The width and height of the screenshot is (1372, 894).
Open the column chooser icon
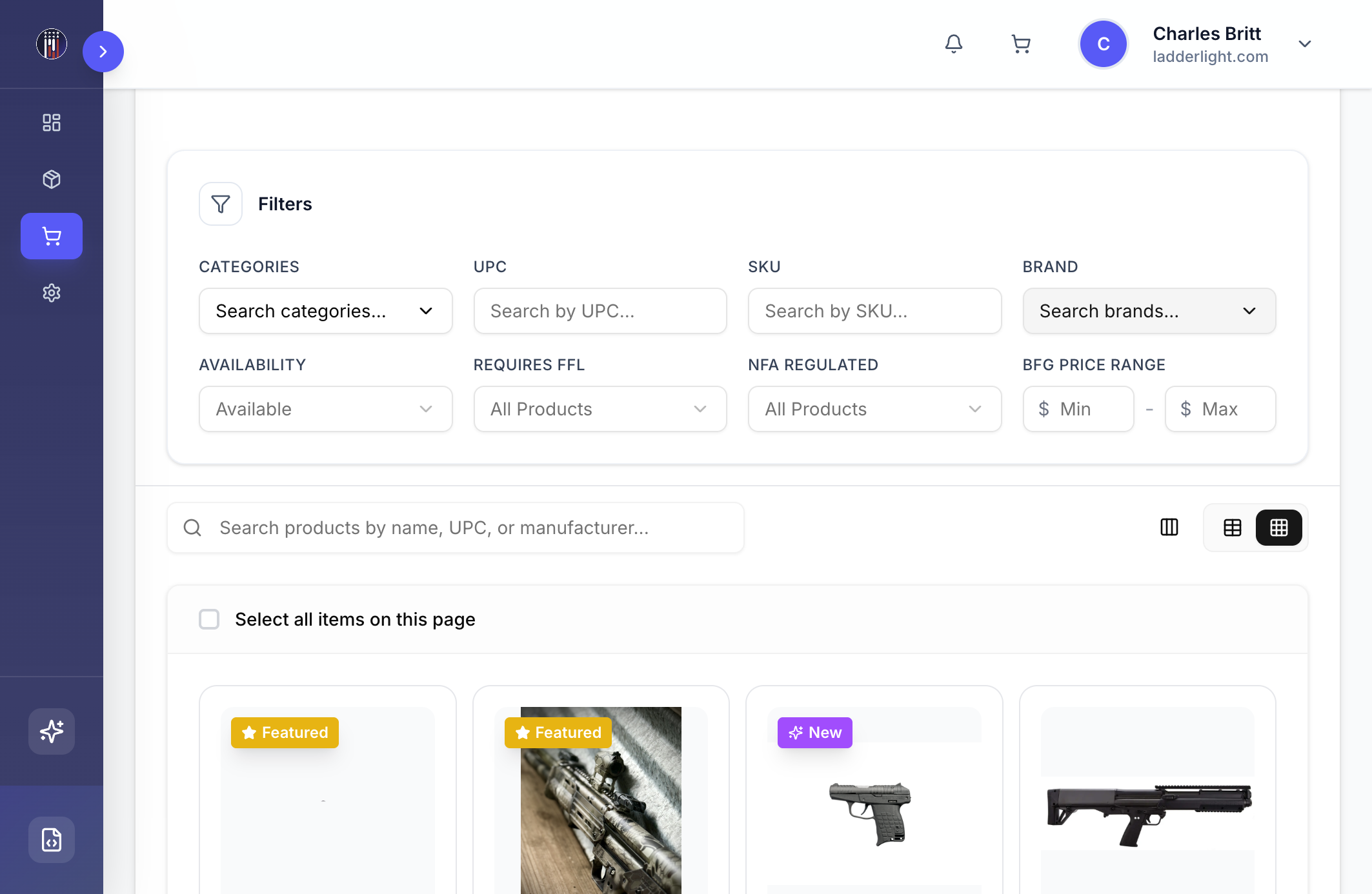(x=1169, y=528)
